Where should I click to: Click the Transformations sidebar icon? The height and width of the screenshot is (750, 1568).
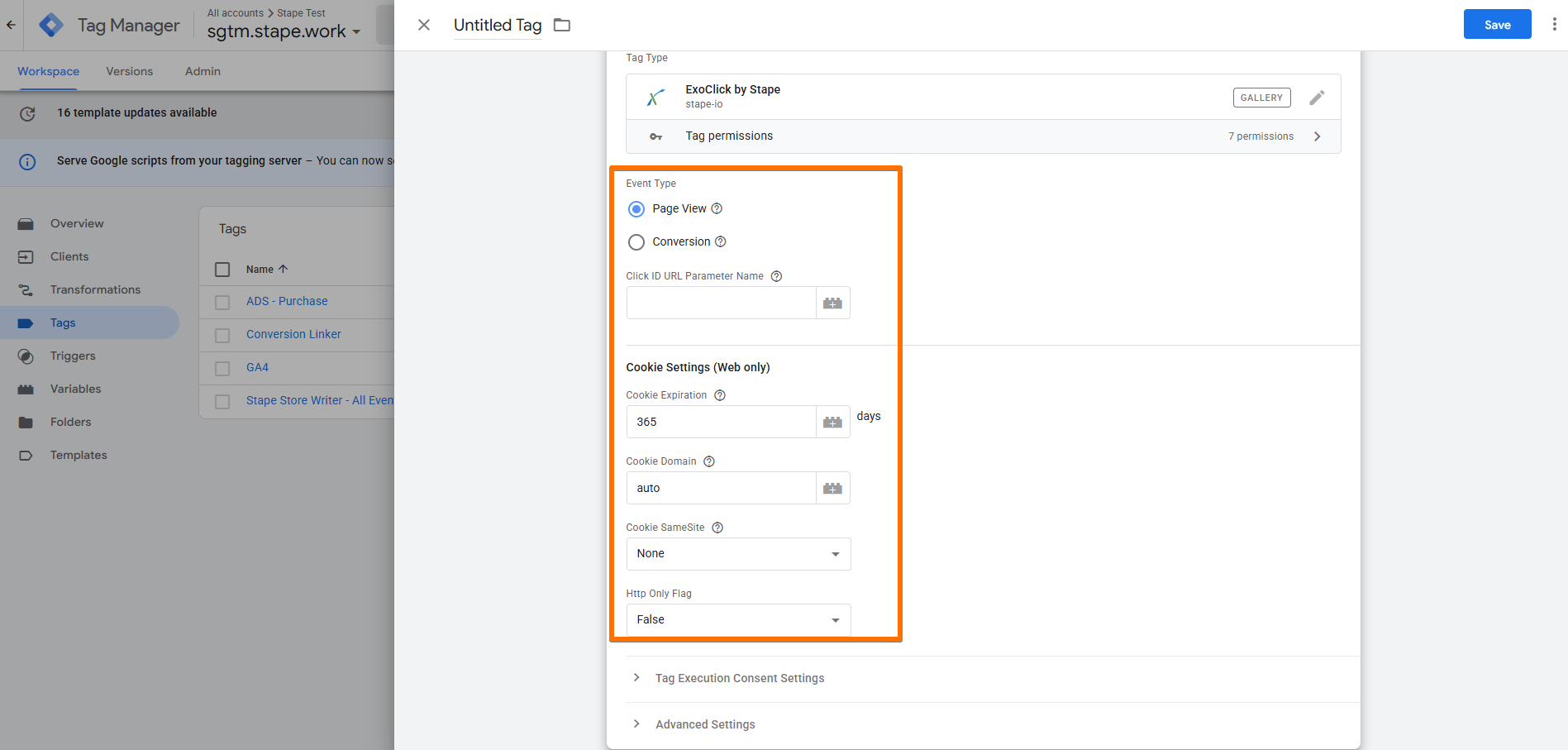tap(26, 290)
